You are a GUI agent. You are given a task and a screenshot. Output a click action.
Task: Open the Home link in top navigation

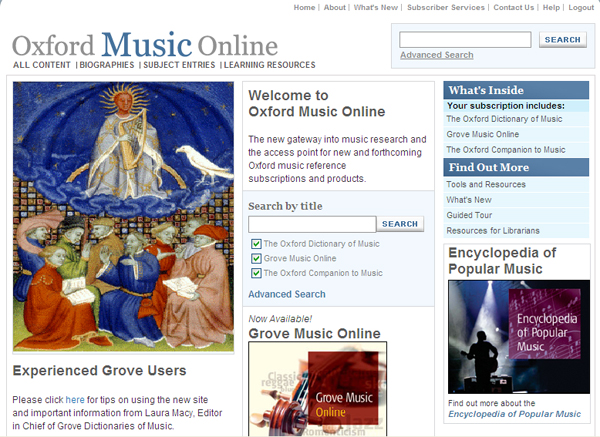point(304,7)
